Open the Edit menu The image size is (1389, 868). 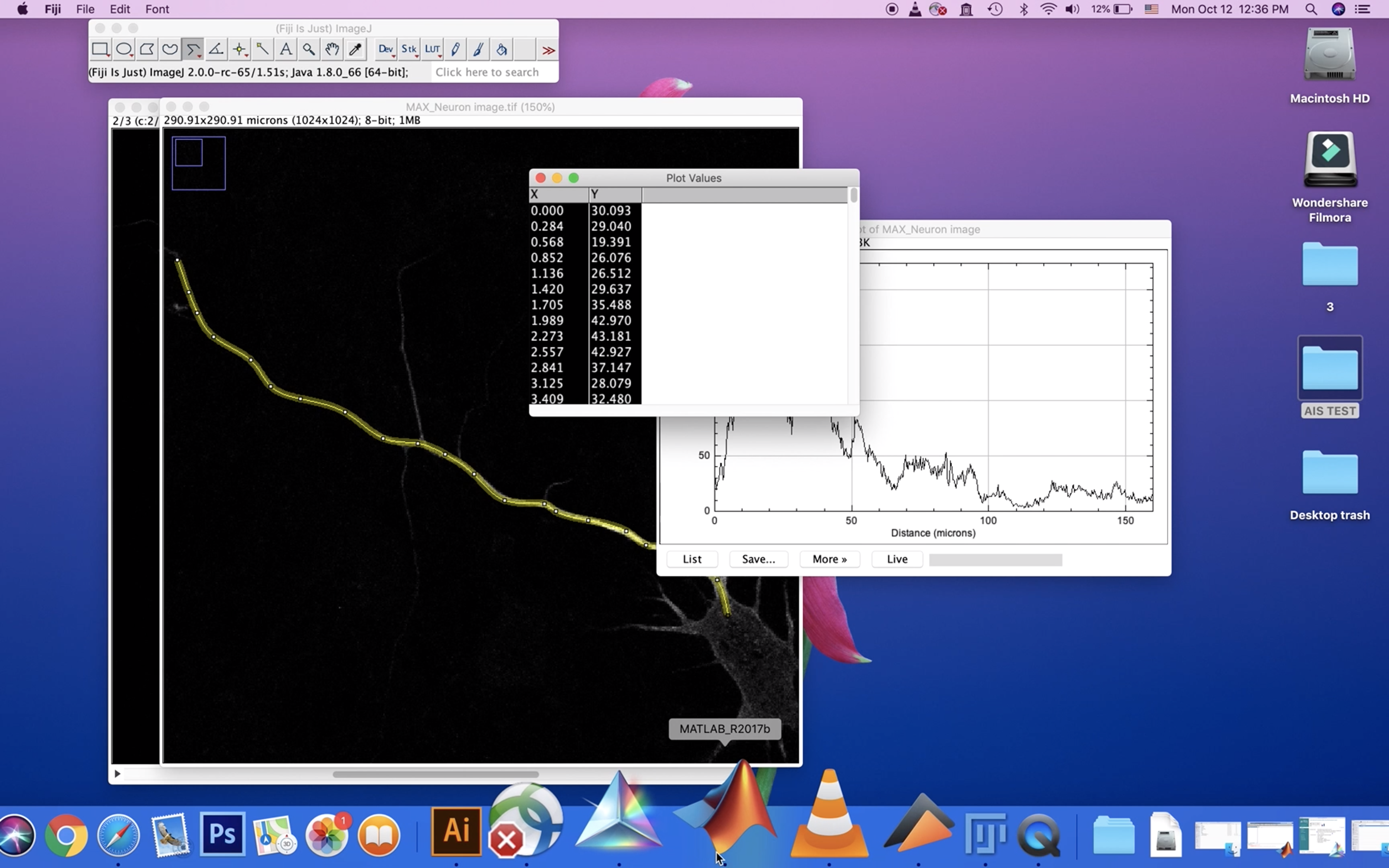pyautogui.click(x=120, y=9)
